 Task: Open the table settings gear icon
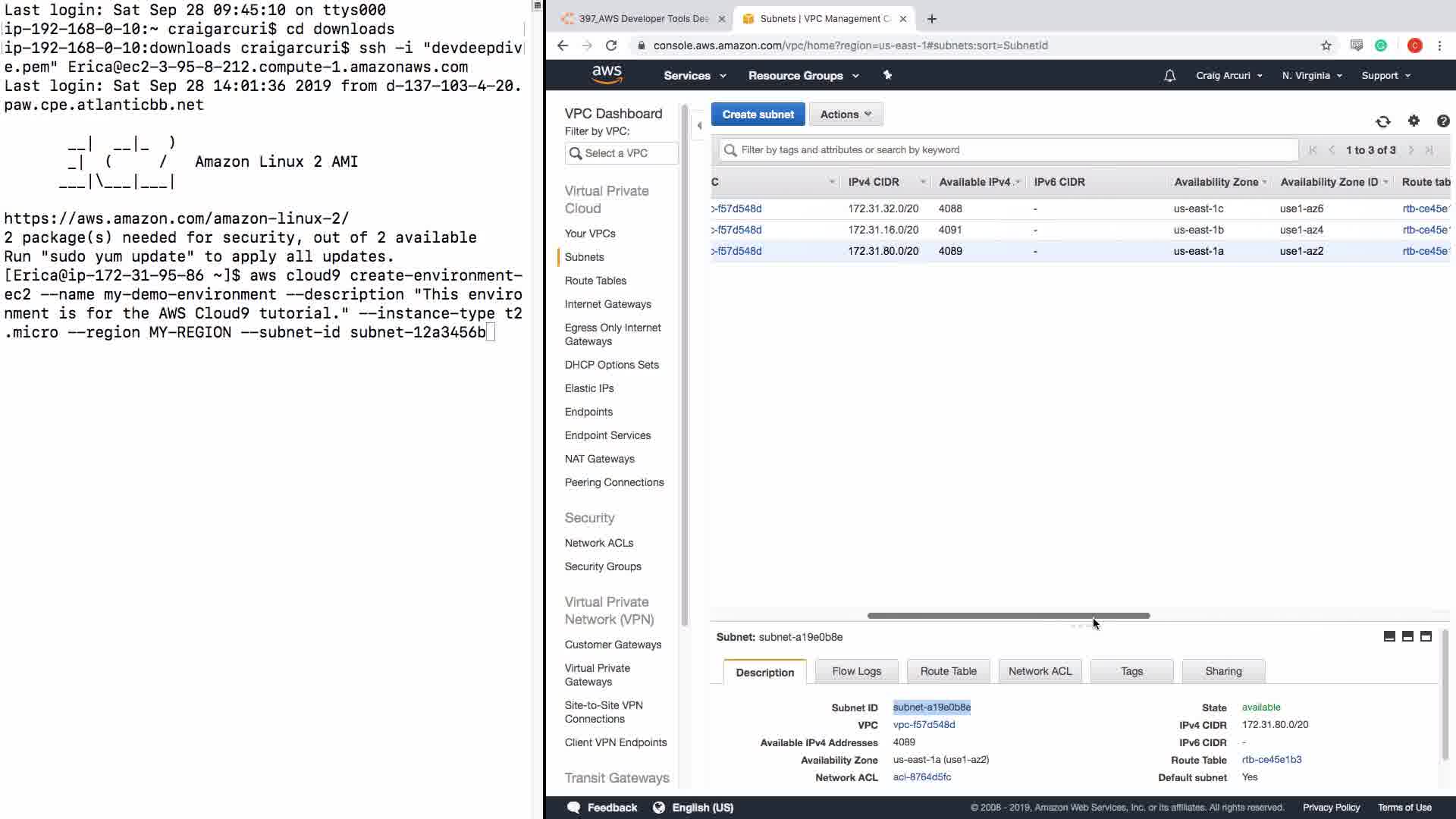[x=1414, y=121]
